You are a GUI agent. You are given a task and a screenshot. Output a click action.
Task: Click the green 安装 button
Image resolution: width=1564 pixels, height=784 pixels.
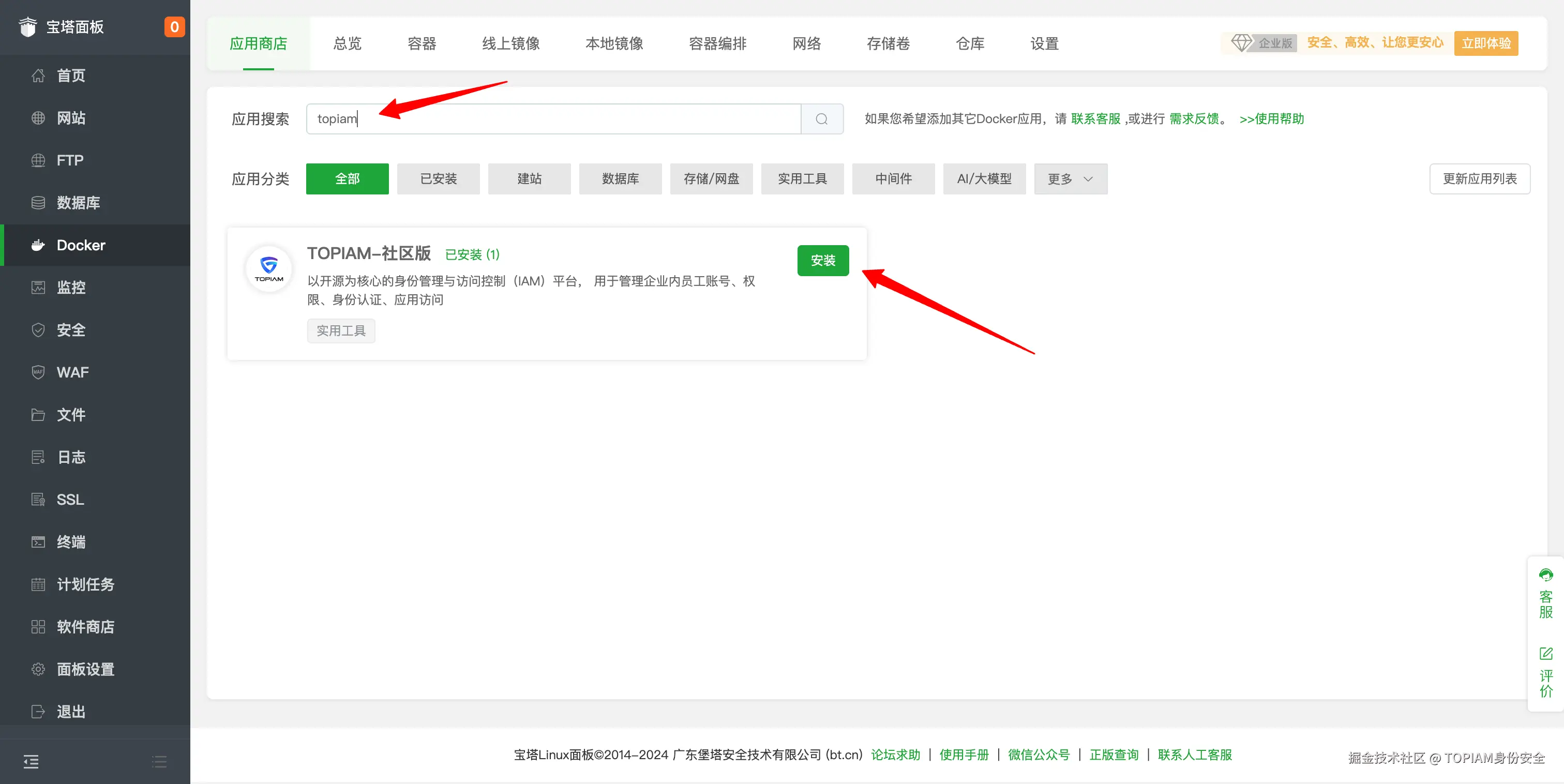823,261
